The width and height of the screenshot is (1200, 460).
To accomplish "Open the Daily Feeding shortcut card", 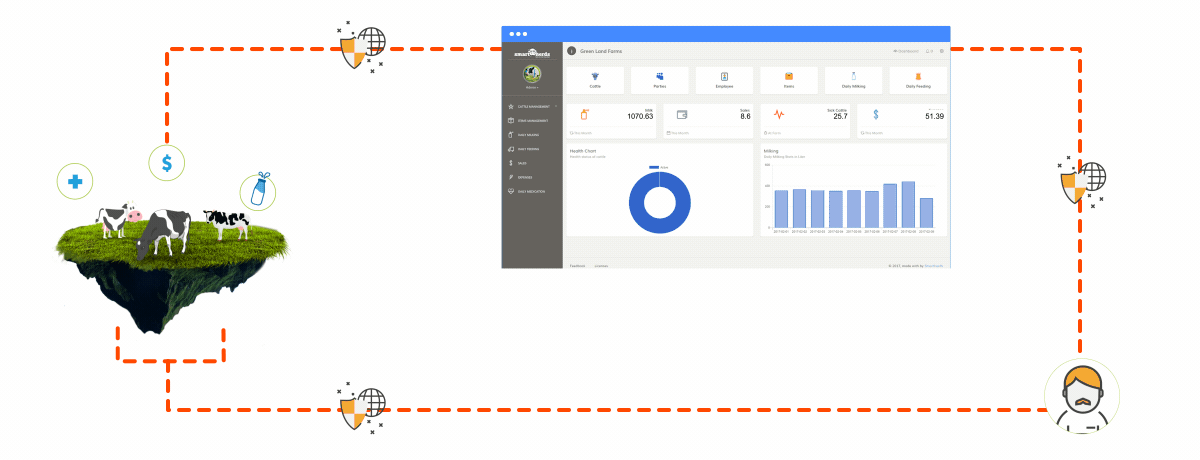I will [x=918, y=80].
